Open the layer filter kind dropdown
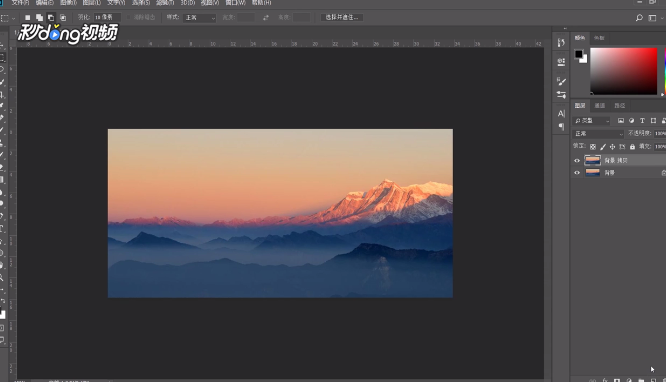Viewport: 666px width, 382px height. (591, 121)
